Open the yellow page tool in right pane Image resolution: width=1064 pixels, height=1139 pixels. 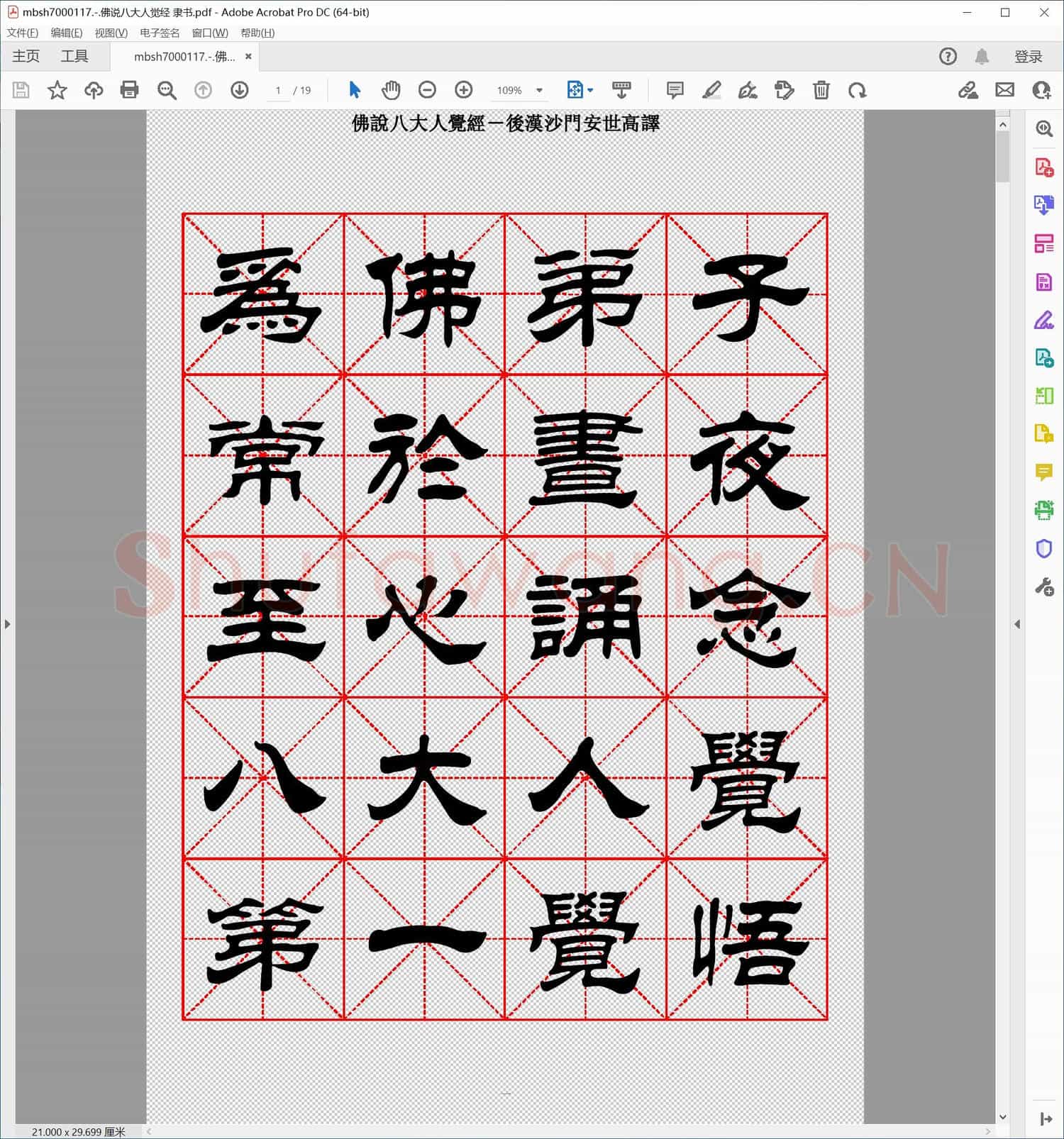[1044, 434]
